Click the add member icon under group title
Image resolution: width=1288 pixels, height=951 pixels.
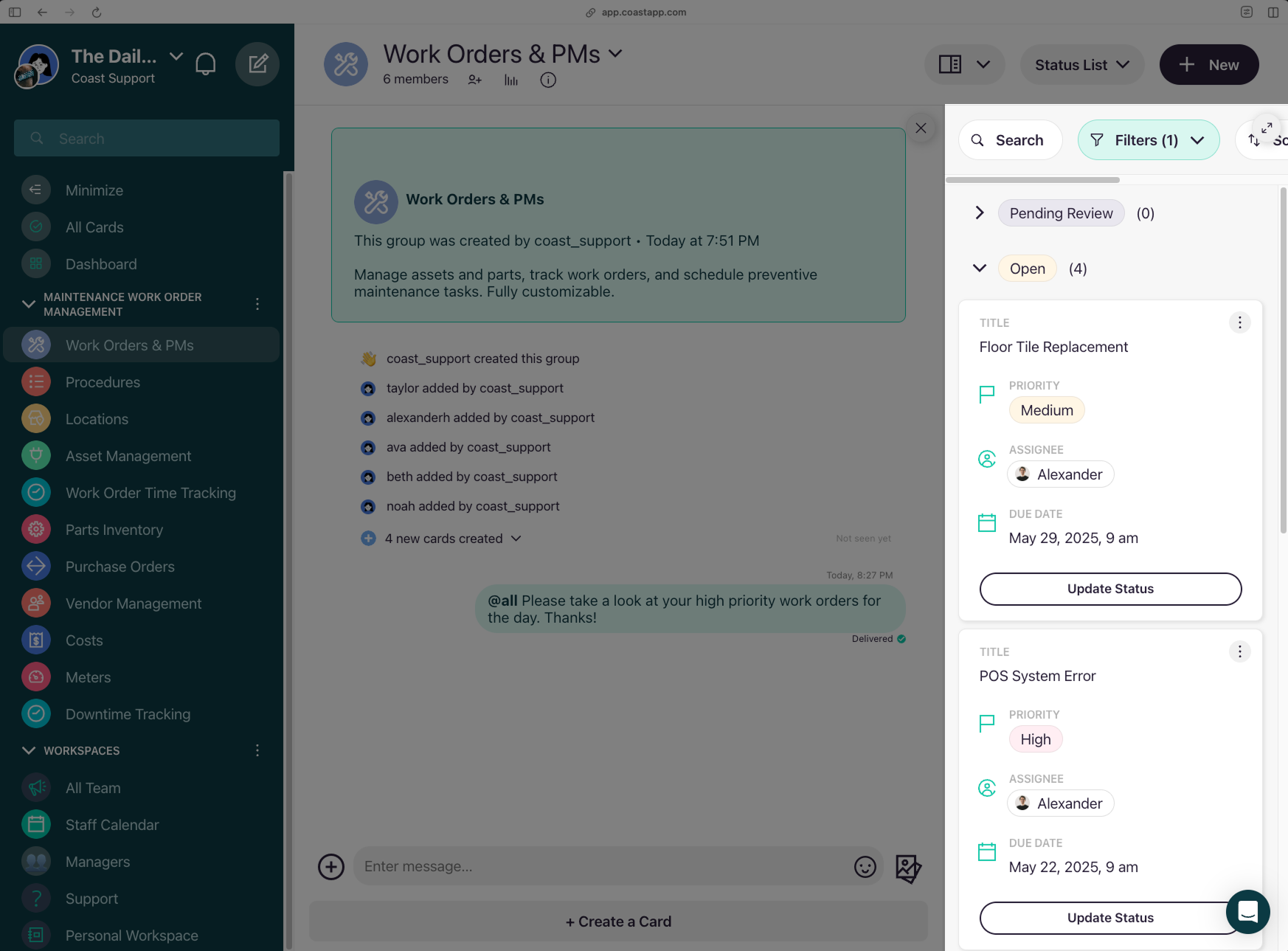(x=475, y=80)
